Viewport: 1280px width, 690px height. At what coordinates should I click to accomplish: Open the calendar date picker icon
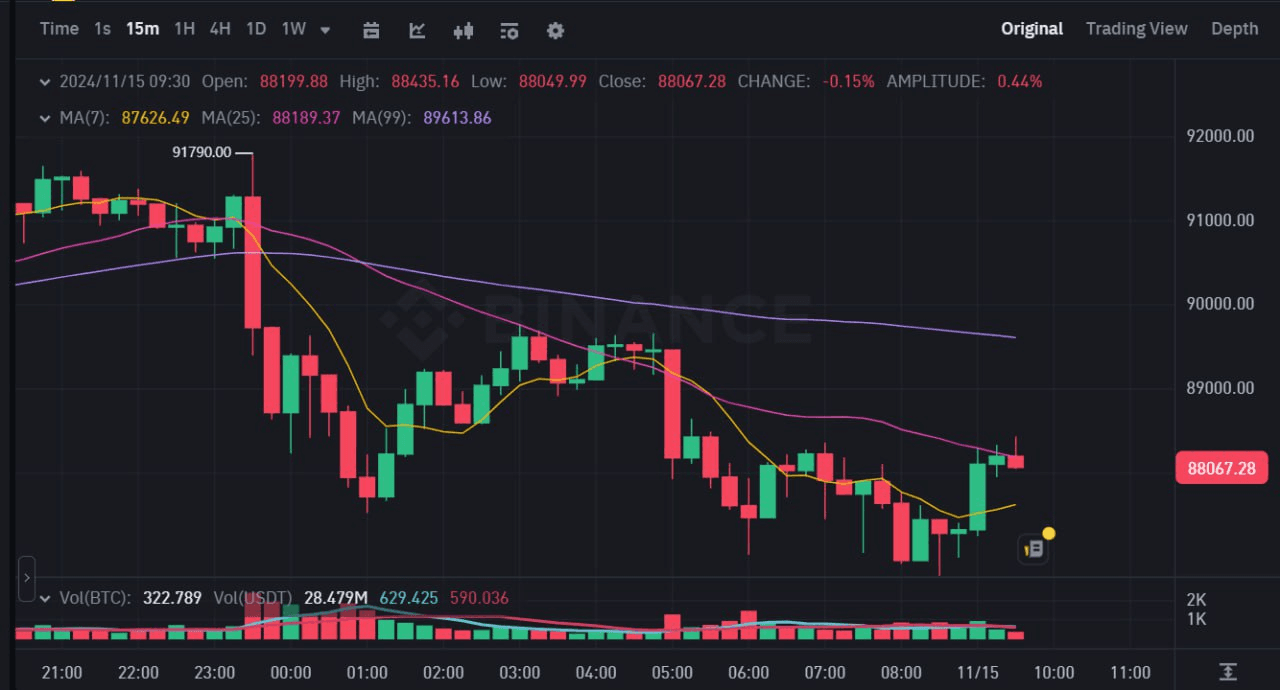pyautogui.click(x=371, y=30)
